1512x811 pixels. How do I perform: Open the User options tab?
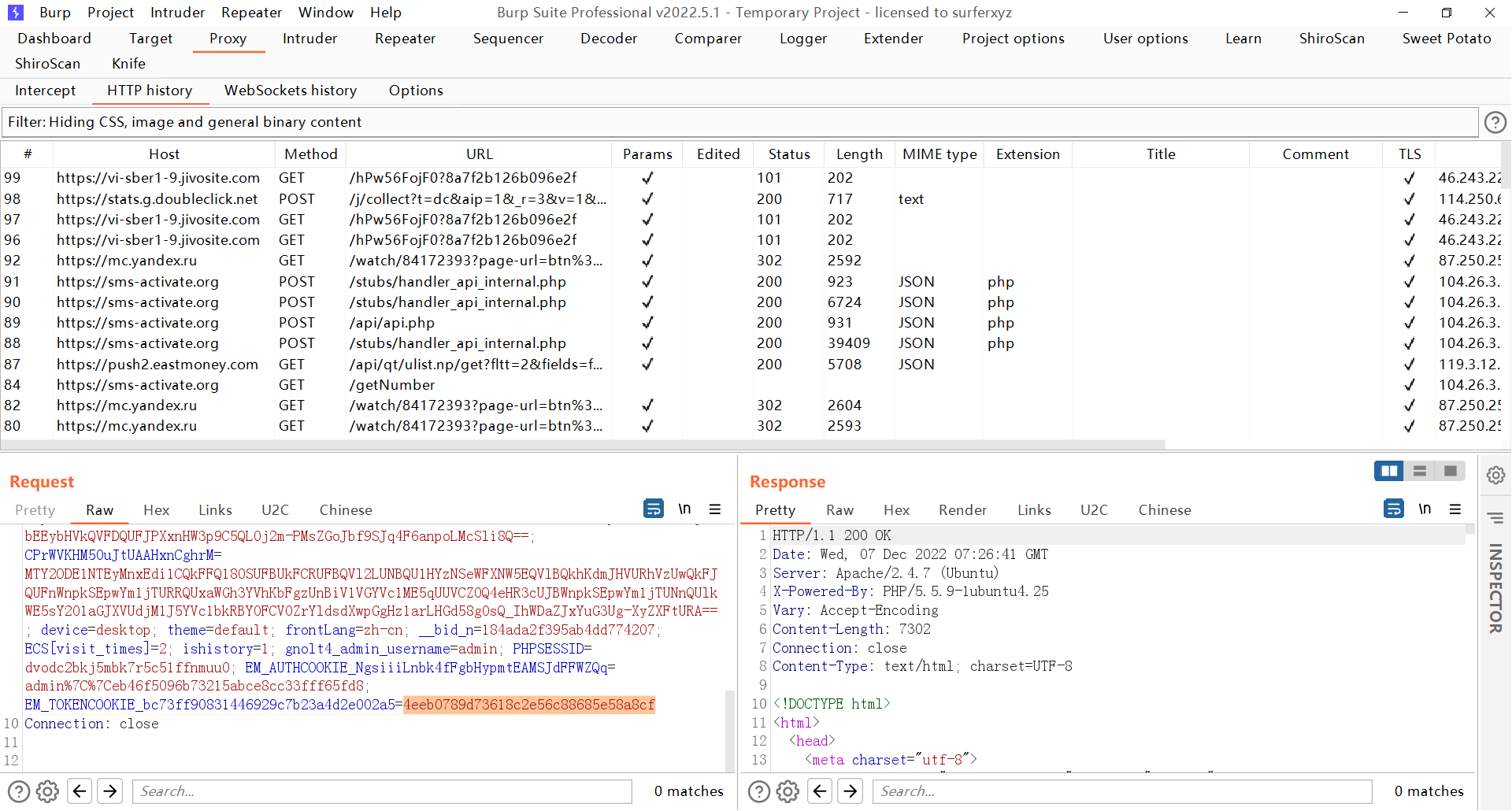coord(1145,39)
